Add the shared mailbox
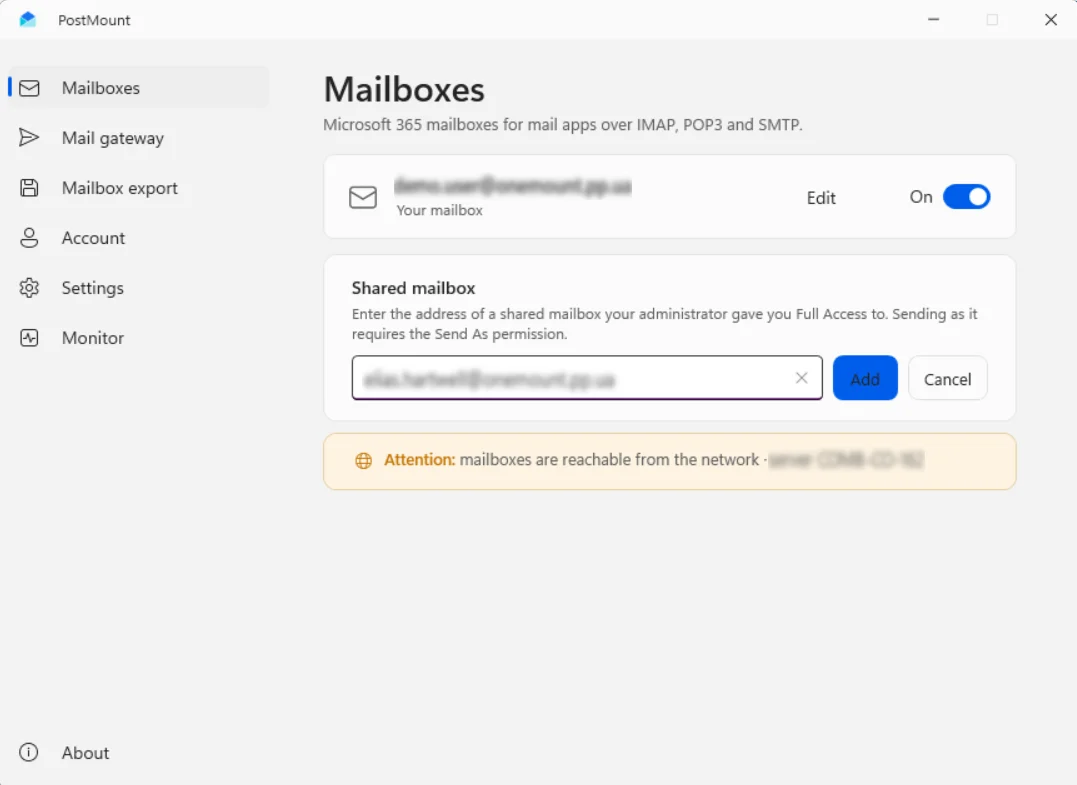1077x785 pixels. tap(865, 378)
